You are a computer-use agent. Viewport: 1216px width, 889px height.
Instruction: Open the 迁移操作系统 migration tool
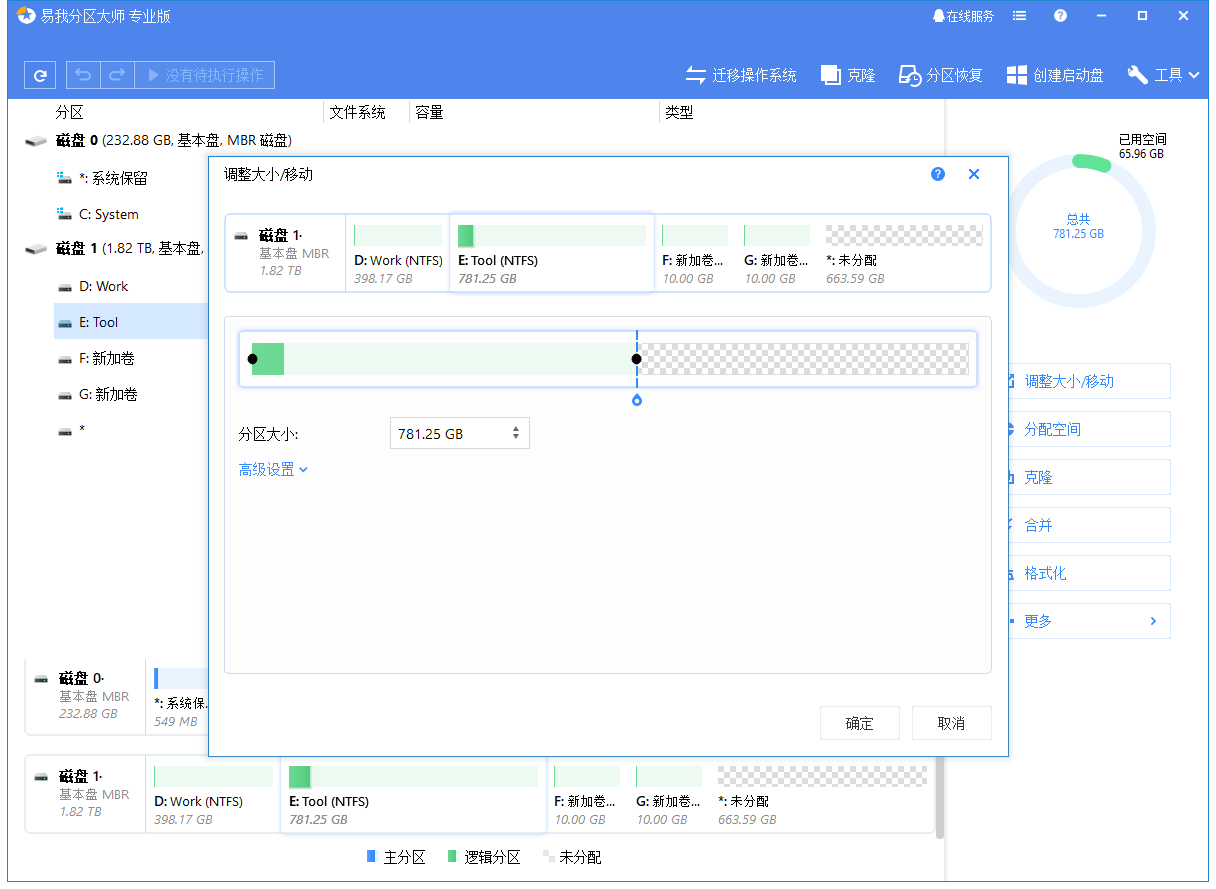pos(743,74)
